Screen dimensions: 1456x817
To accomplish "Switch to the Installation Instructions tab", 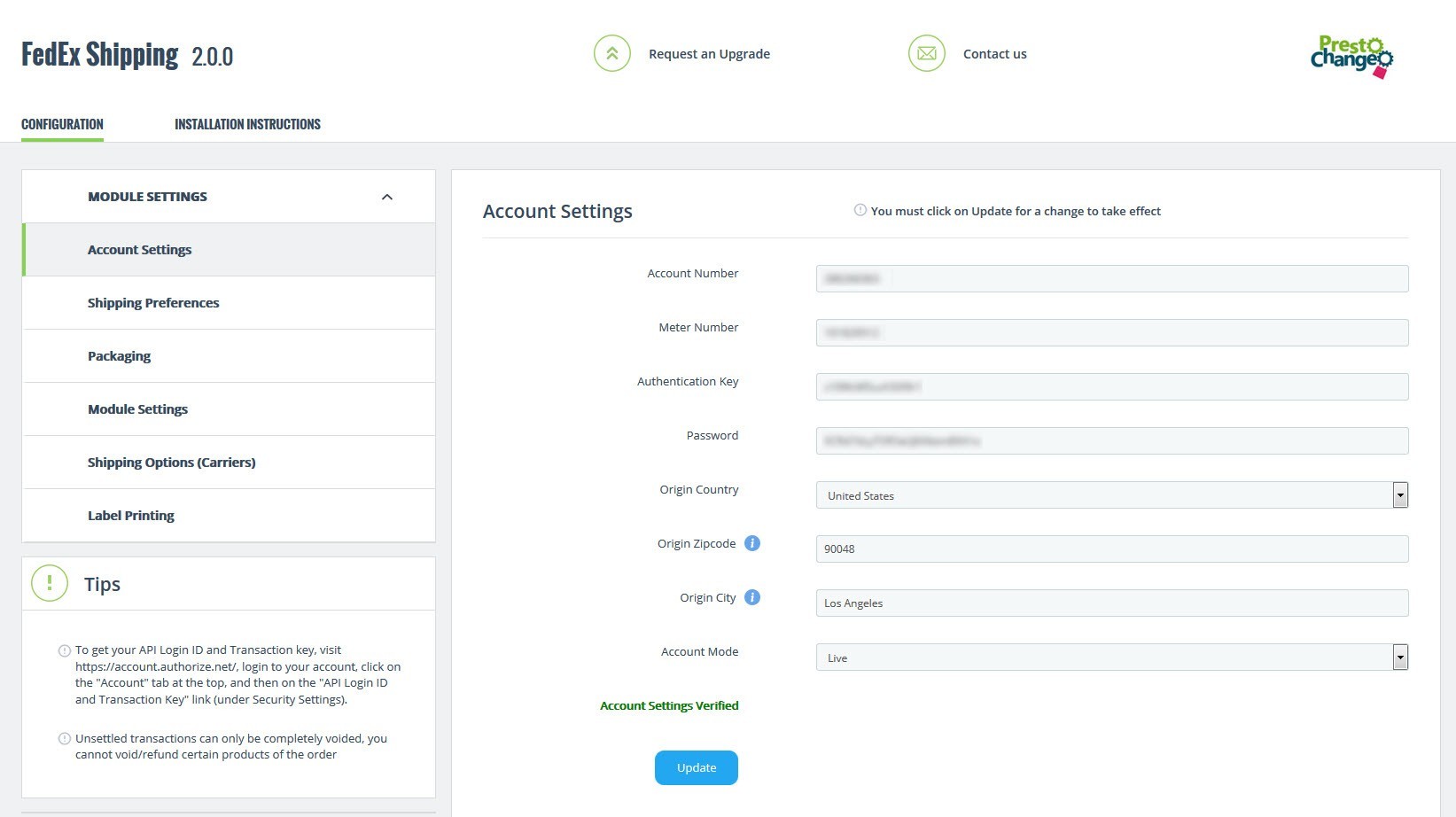I will tap(247, 124).
